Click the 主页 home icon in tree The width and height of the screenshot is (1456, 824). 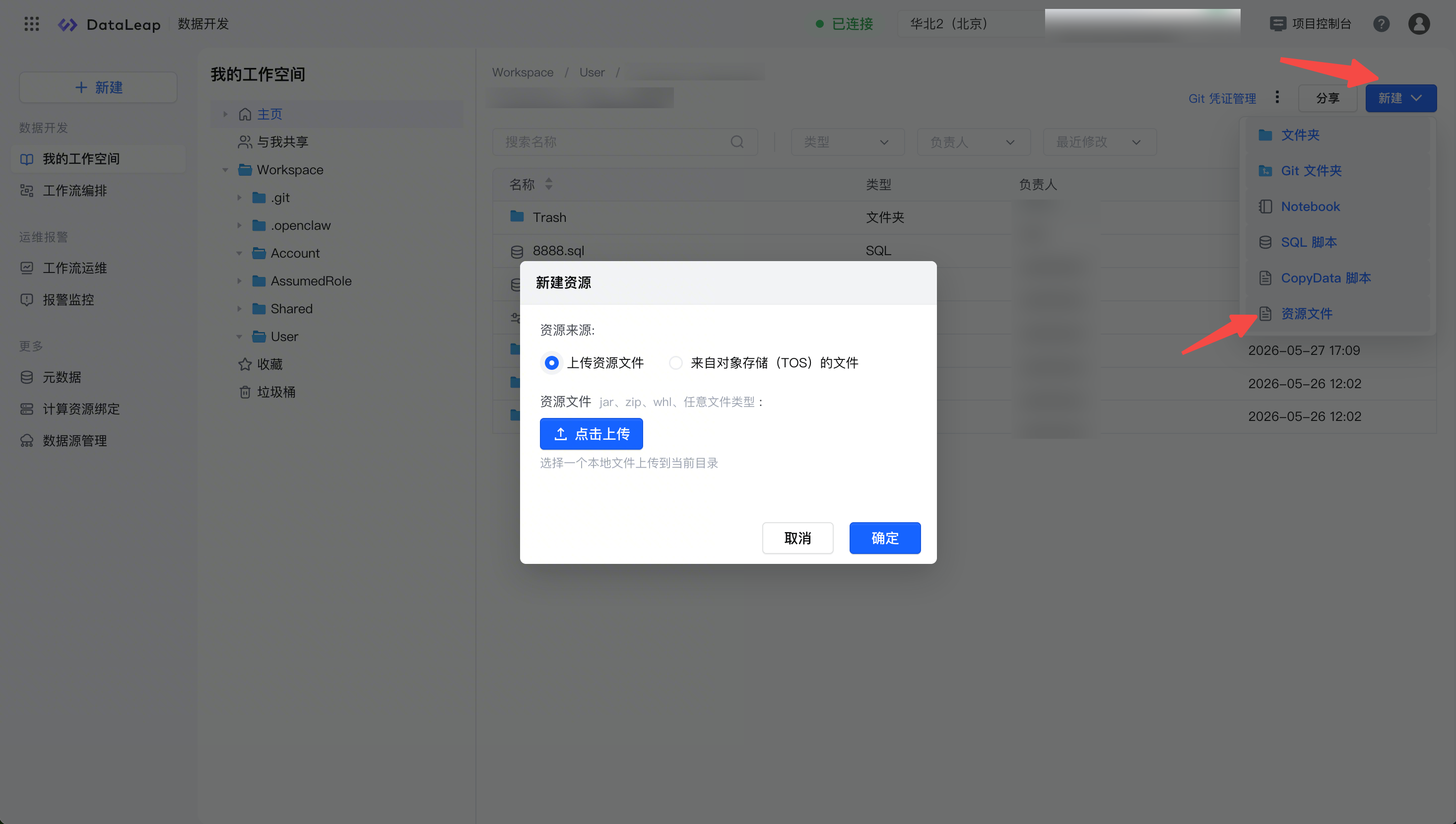pos(245,114)
